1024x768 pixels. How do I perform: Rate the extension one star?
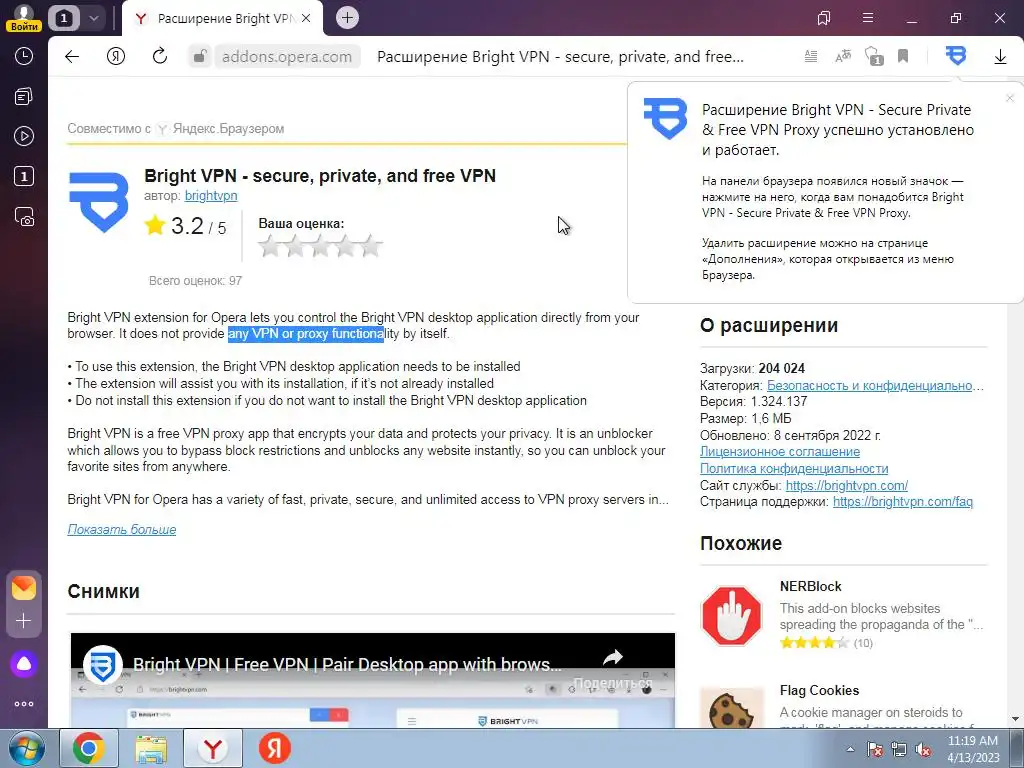point(269,246)
